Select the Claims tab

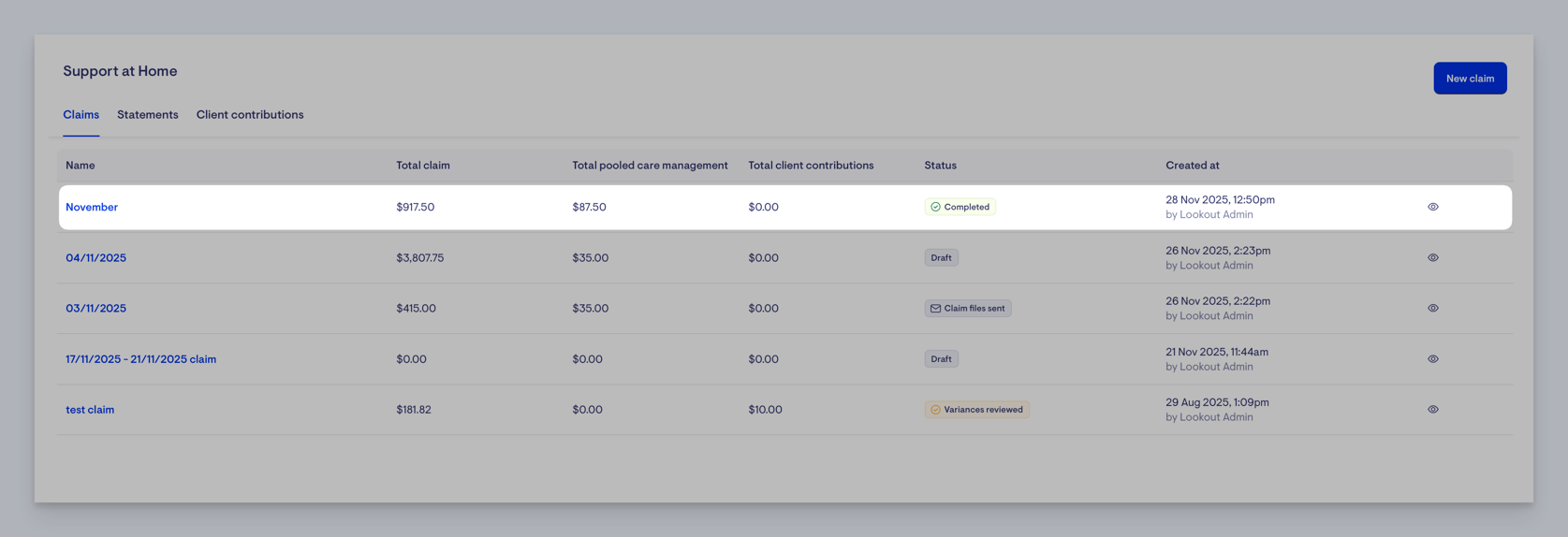coord(81,114)
